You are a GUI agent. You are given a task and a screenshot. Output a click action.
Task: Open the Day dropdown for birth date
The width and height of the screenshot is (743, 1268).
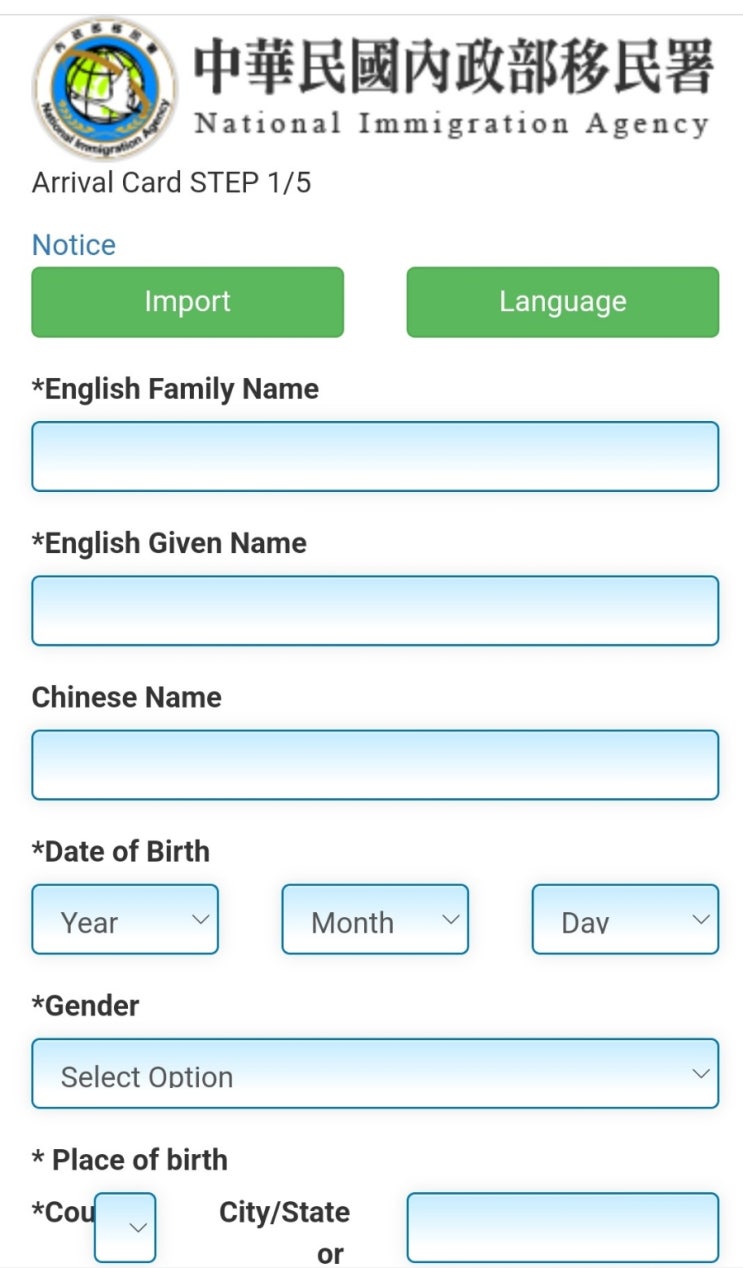pos(625,919)
